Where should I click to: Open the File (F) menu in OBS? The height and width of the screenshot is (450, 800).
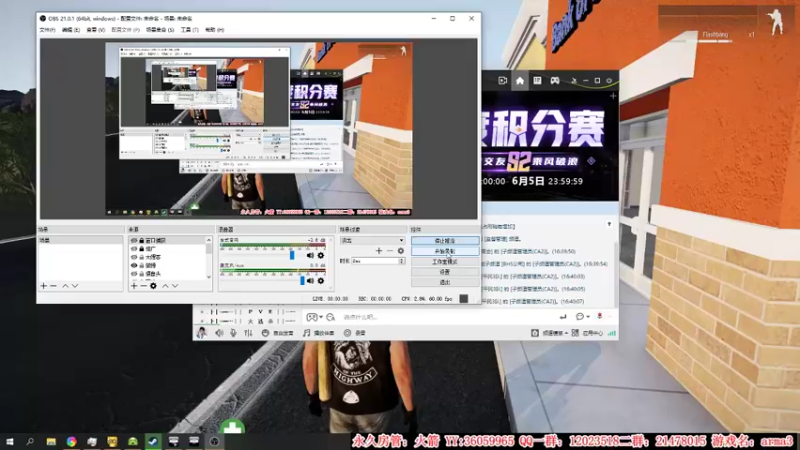[47, 30]
